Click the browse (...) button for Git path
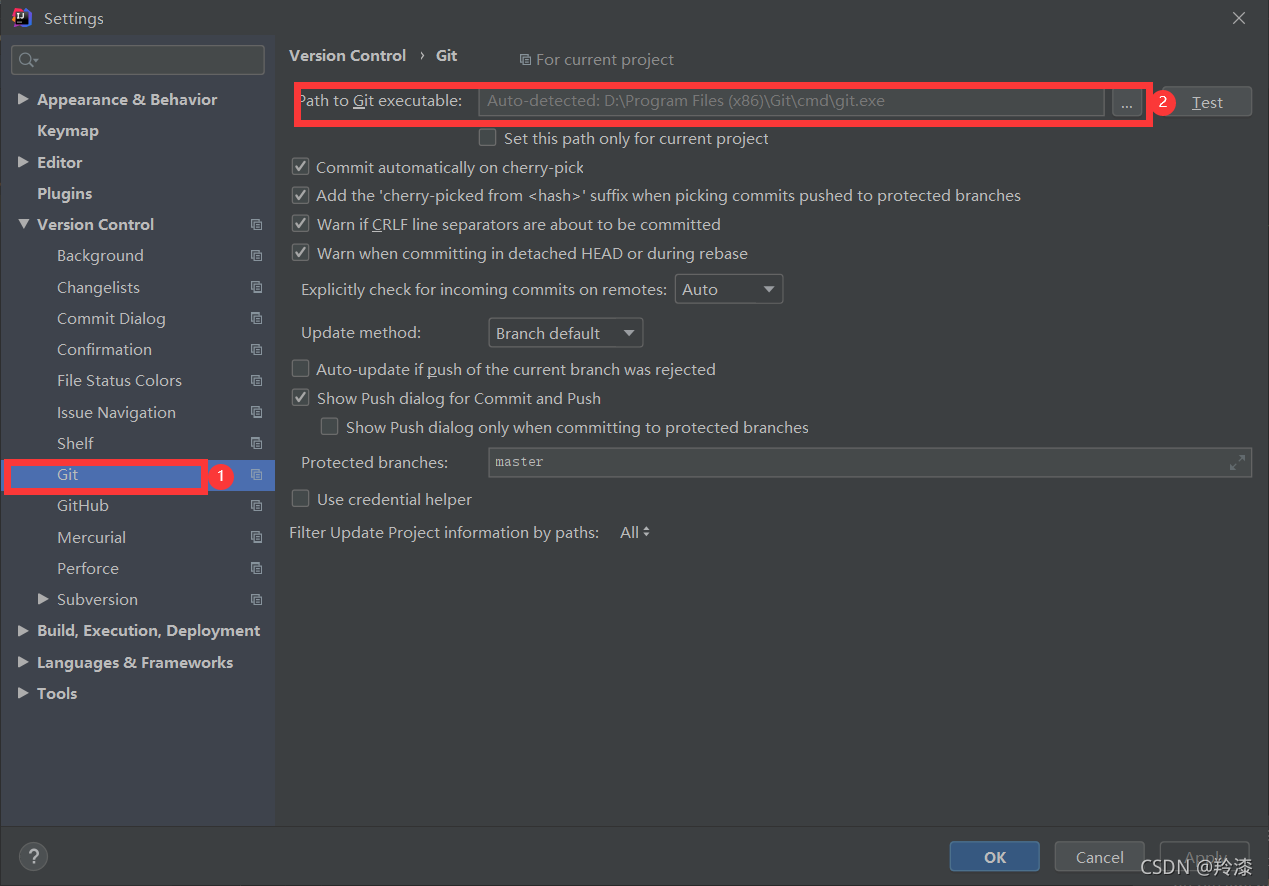The height and width of the screenshot is (886, 1269). pyautogui.click(x=1127, y=102)
